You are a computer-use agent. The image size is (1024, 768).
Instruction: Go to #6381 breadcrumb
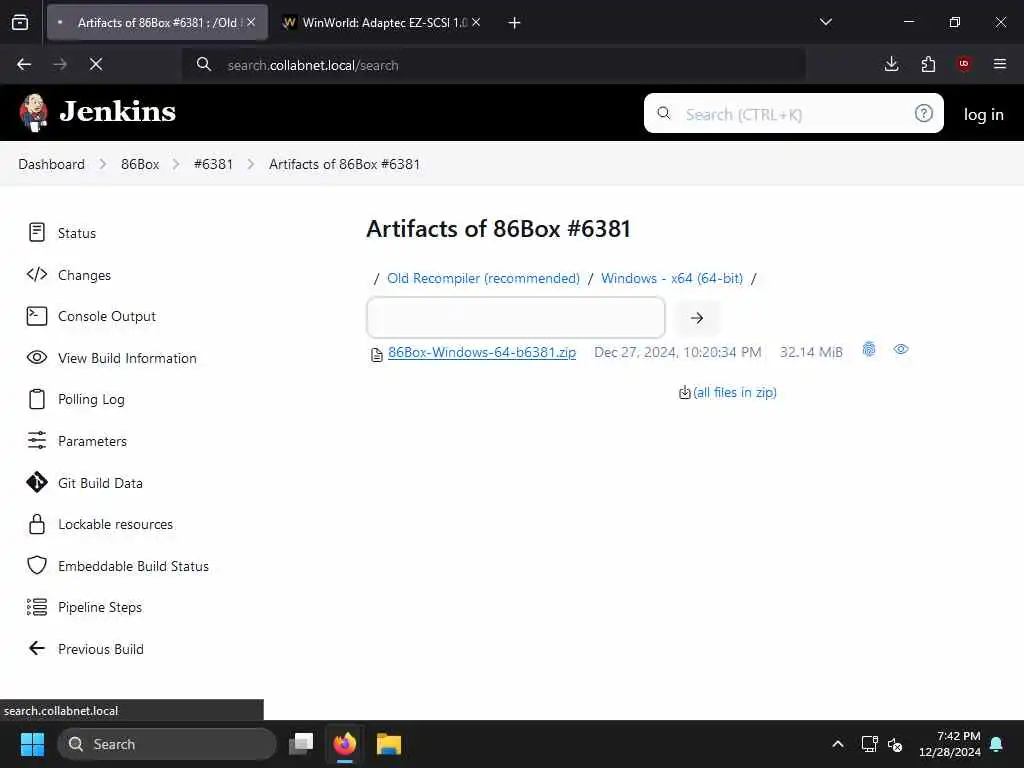(x=214, y=164)
